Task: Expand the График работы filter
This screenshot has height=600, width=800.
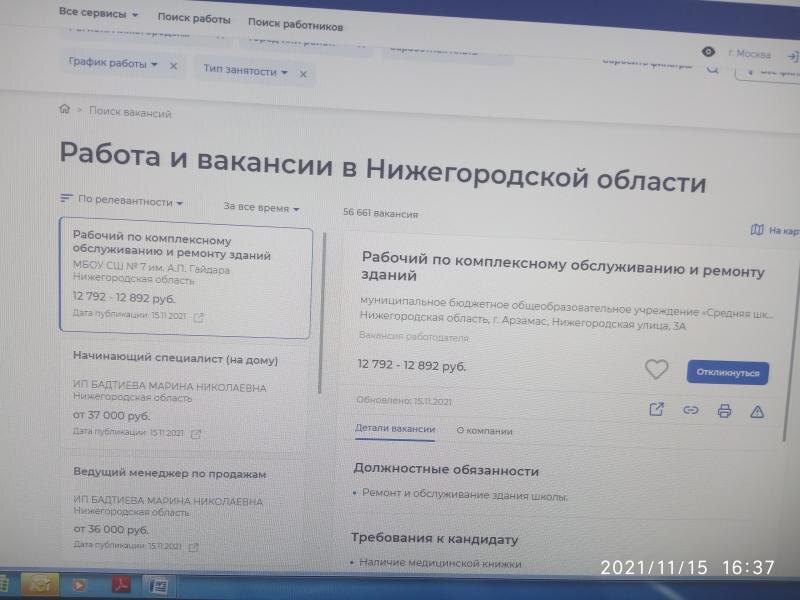Action: 113,63
